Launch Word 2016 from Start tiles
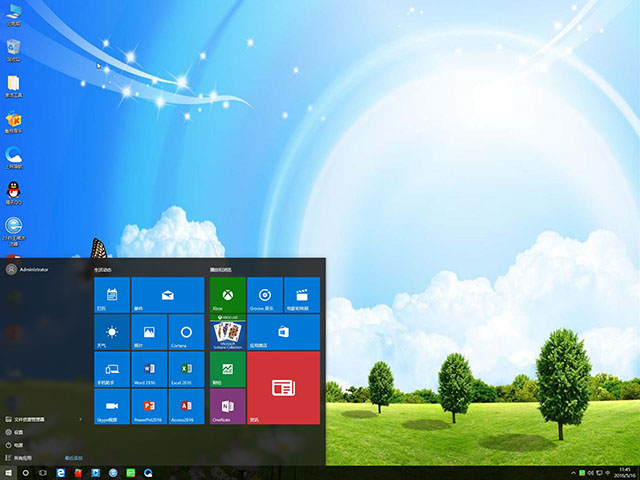 click(149, 369)
